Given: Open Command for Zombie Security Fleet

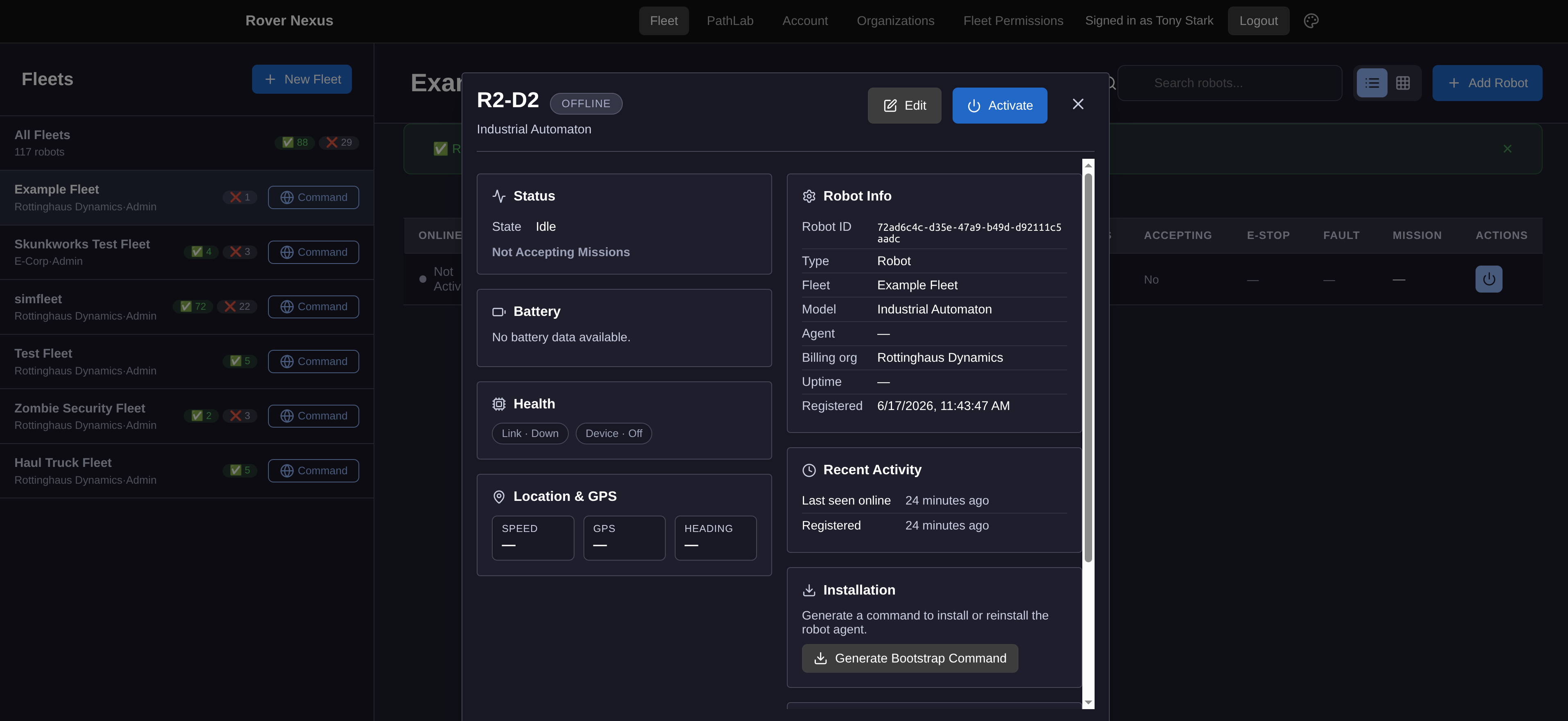Looking at the screenshot, I should pyautogui.click(x=313, y=416).
